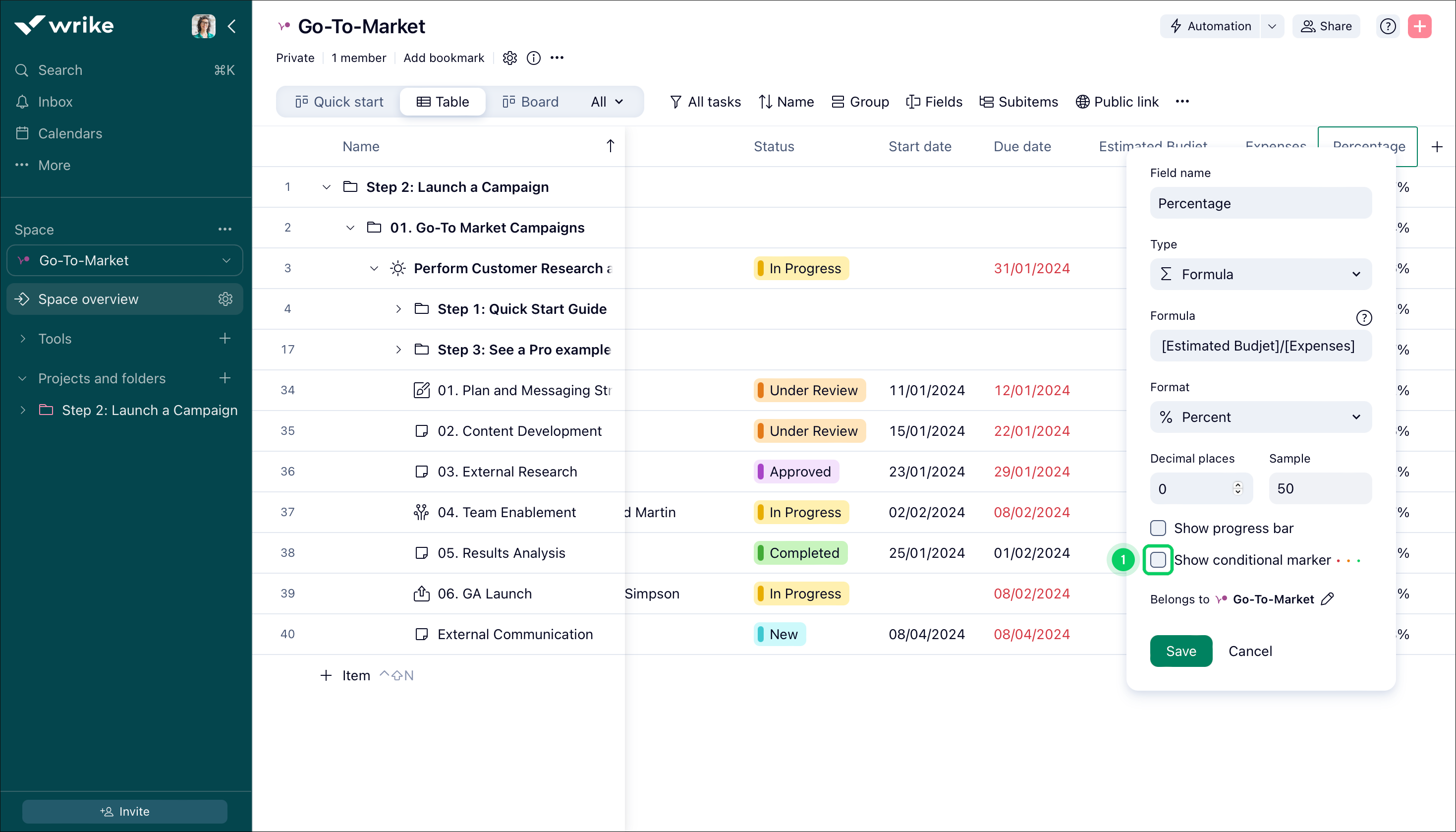The image size is (1456, 832).
Task: Click Cancel in the field editor
Action: point(1250,651)
